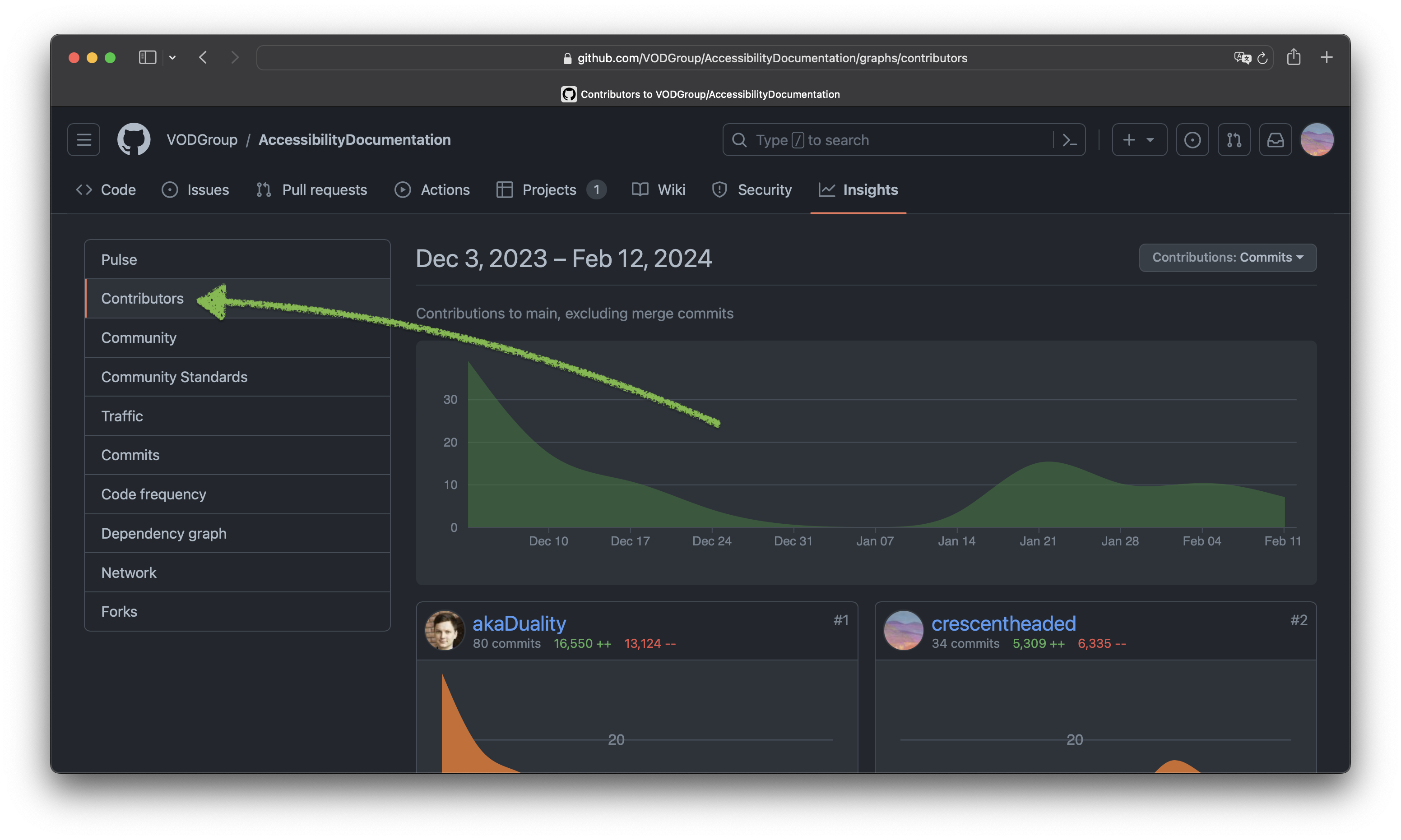The width and height of the screenshot is (1401, 840).
Task: Open the GitHub hamburger navigation menu
Action: (x=84, y=140)
